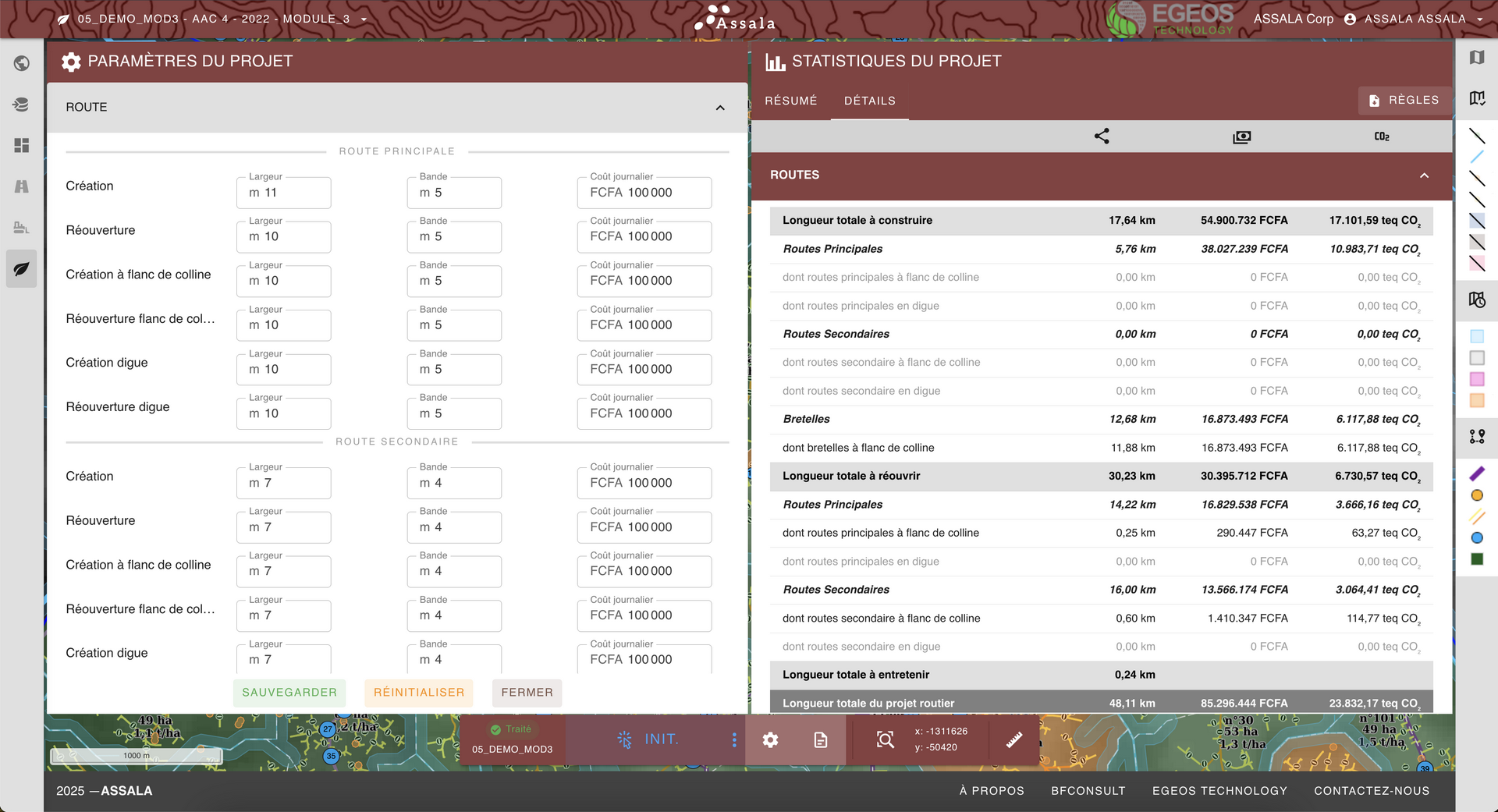Collapse the ROUTES statistics section
This screenshot has width=1498, height=812.
coord(1424,176)
